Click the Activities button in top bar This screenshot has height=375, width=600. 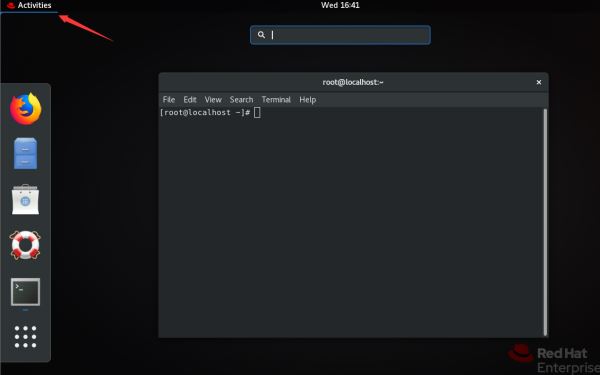coord(34,5)
